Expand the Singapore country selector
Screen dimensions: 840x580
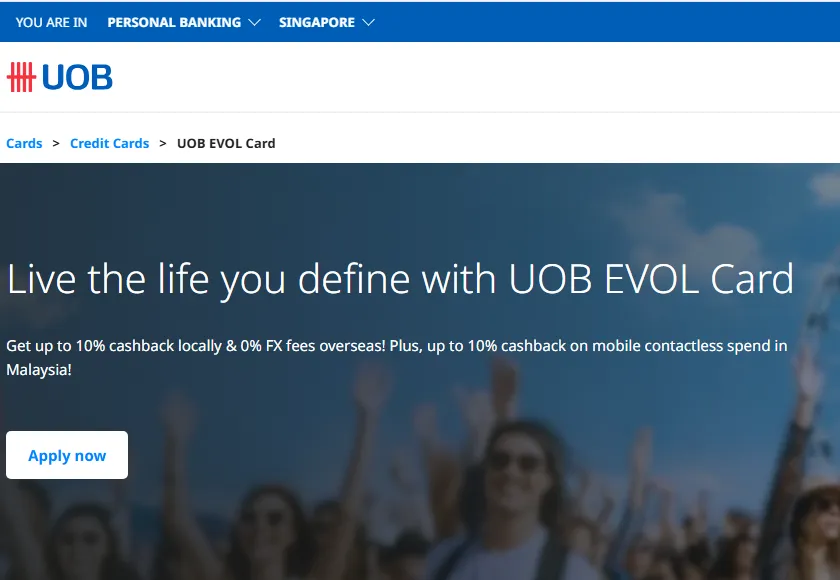(316, 22)
